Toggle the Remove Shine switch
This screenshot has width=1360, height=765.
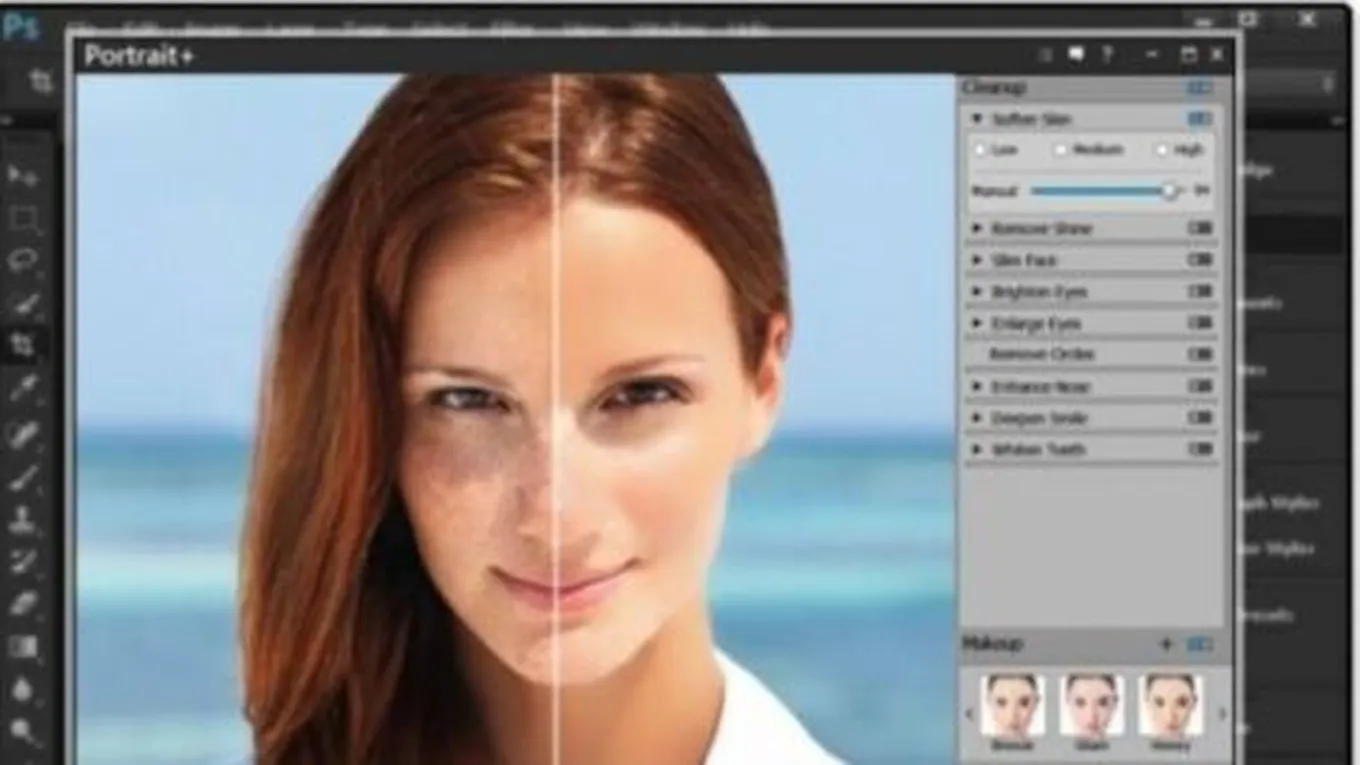tap(1199, 229)
